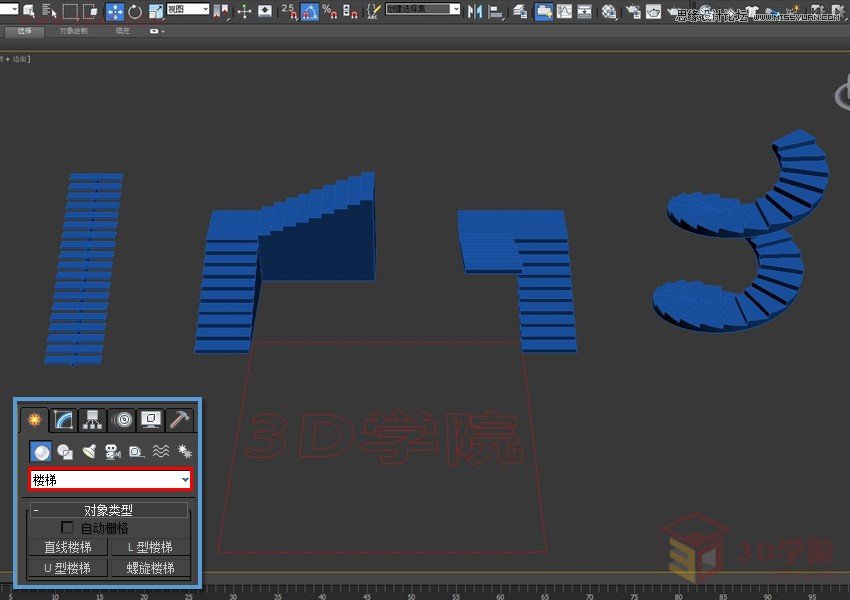
Task: Enable the 自动栅格 (AutoGrid) checkbox
Action: tap(67, 527)
